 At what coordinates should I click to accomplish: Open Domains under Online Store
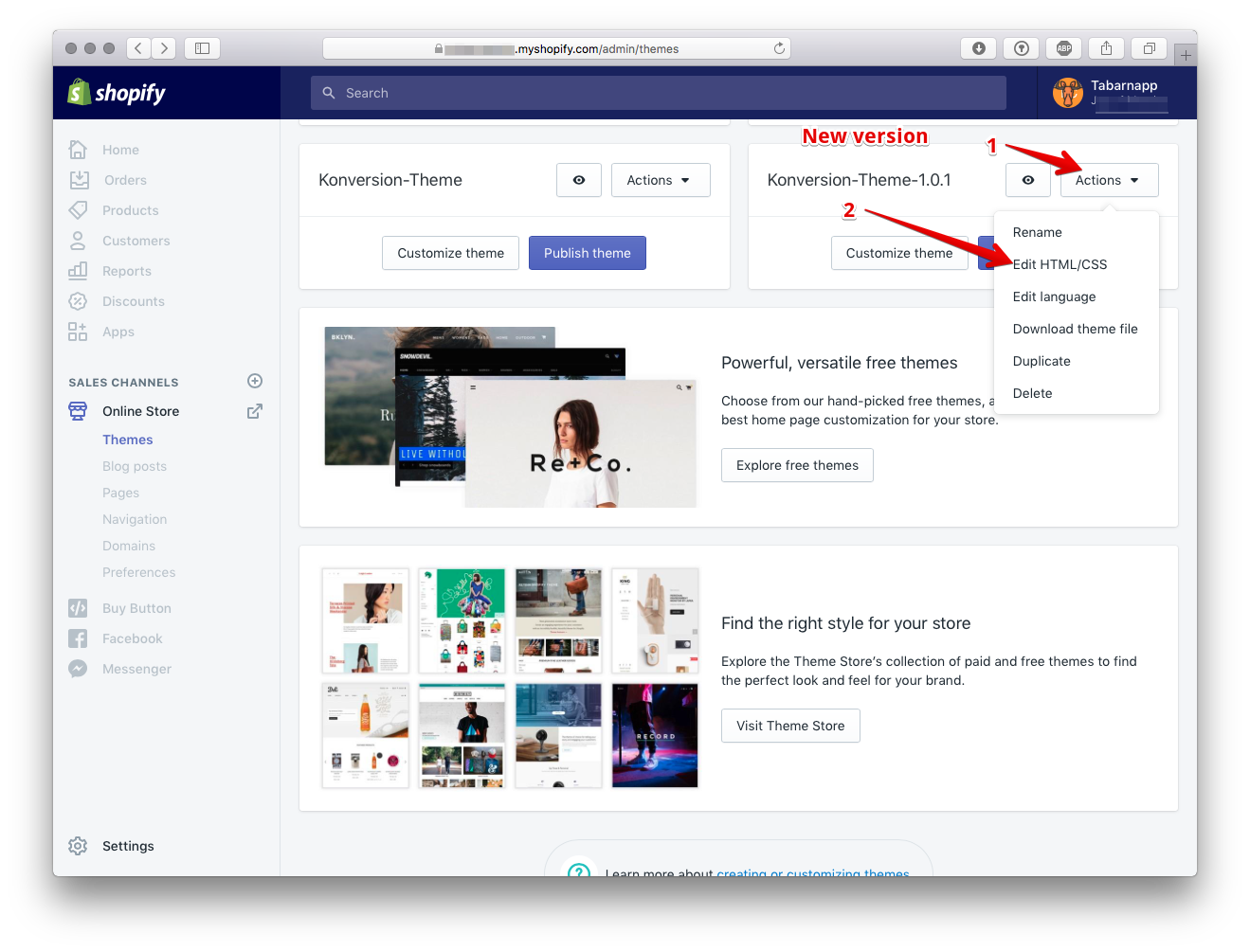pos(128,546)
